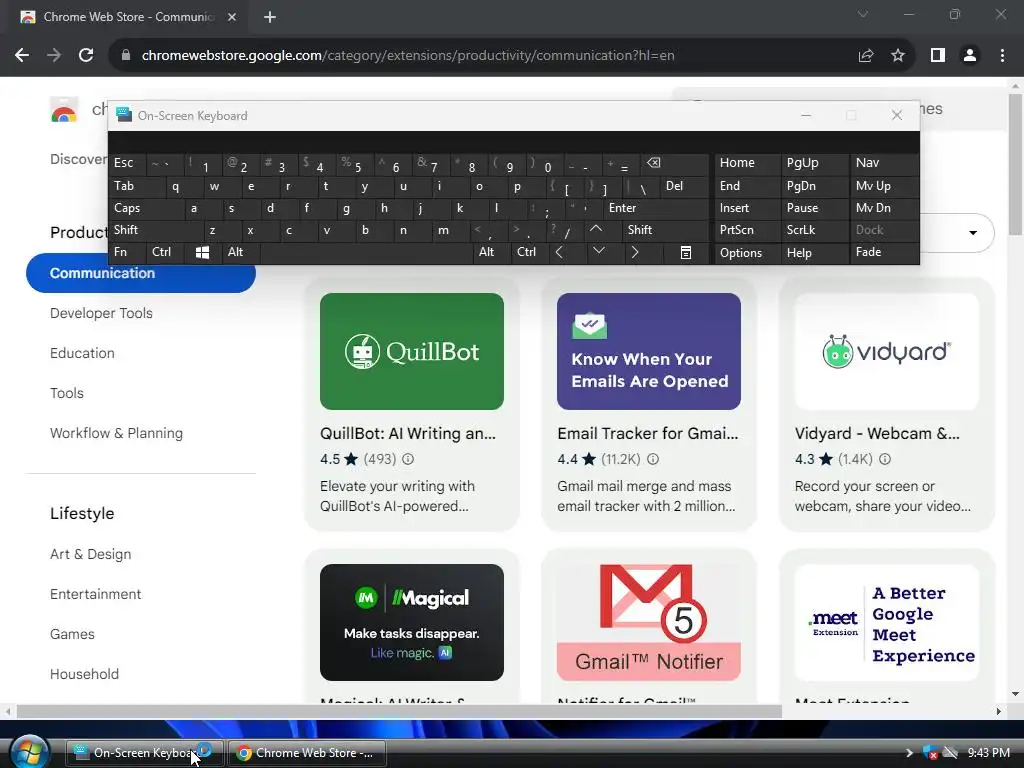Image resolution: width=1024 pixels, height=768 pixels.
Task: Select the Tools category
Action: (x=67, y=393)
